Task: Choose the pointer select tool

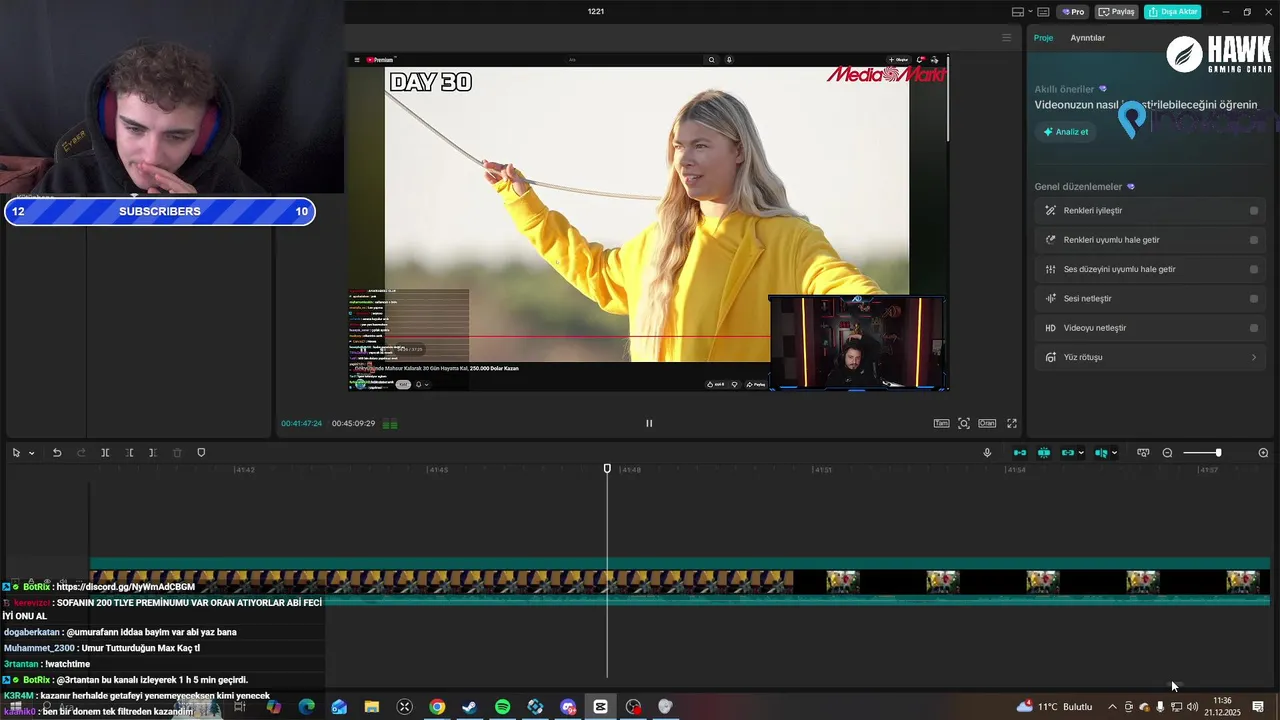Action: [16, 453]
